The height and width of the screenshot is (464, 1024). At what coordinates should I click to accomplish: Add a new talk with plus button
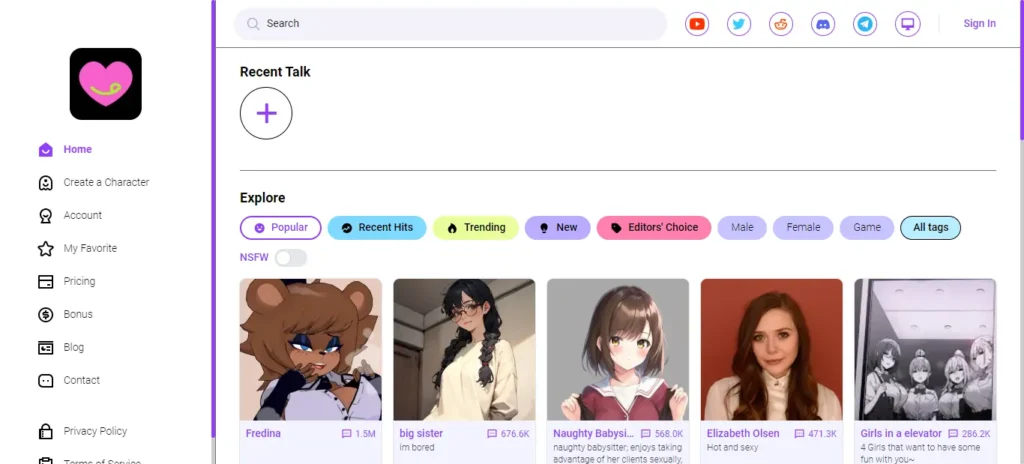coord(266,113)
